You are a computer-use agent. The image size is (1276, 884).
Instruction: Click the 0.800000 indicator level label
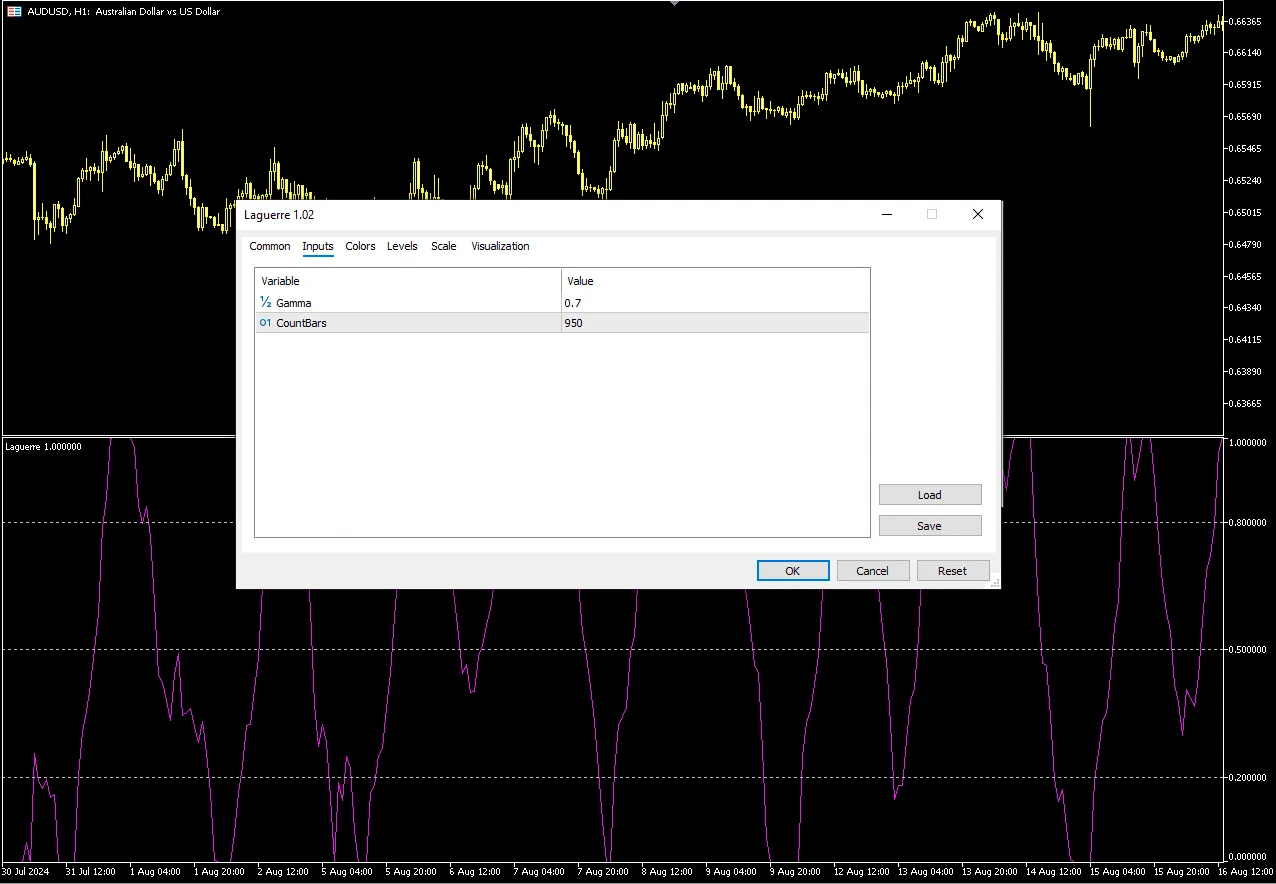[1249, 522]
